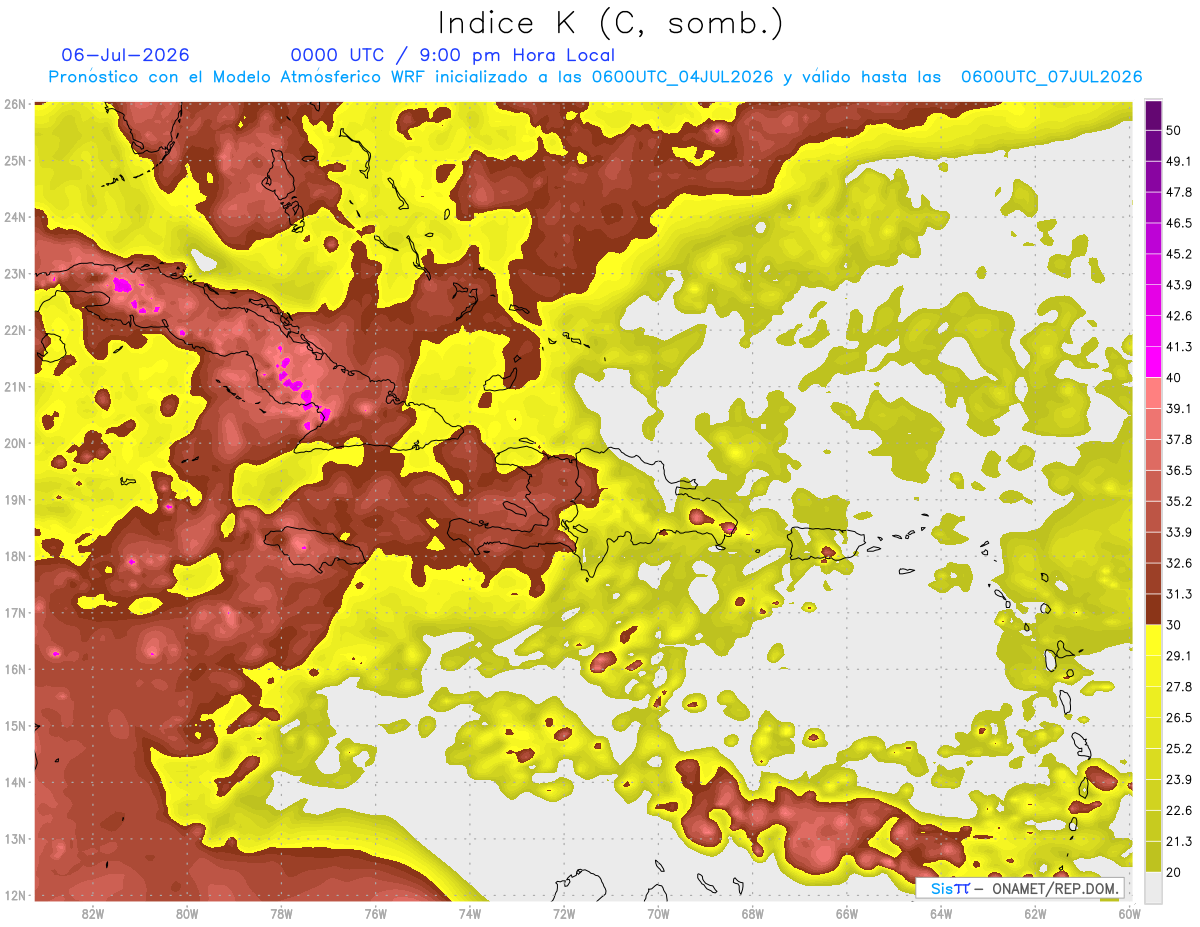The width and height of the screenshot is (1200, 927).
Task: Click the '70W' longitude label
Action: pos(658,913)
